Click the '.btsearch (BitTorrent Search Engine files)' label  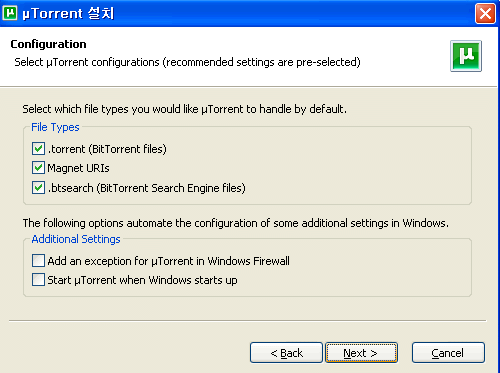[x=147, y=188]
